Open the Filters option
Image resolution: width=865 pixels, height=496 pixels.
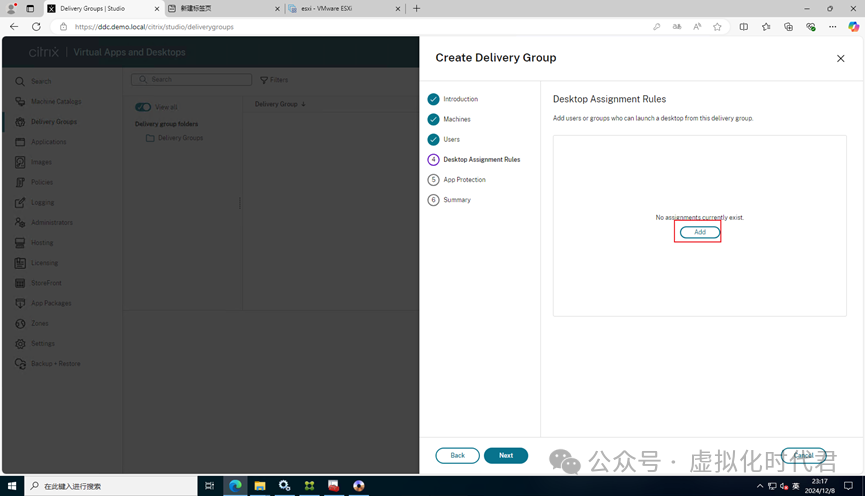pos(274,80)
